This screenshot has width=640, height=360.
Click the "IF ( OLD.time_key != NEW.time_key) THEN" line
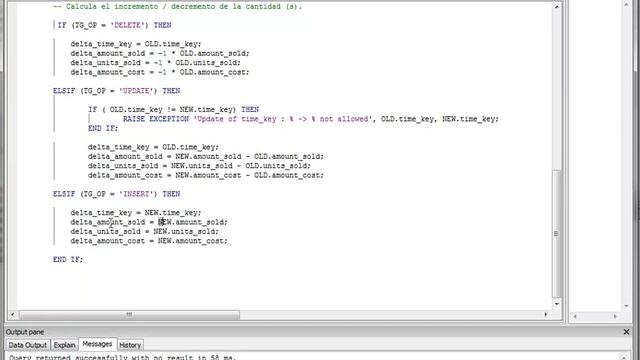coord(173,109)
